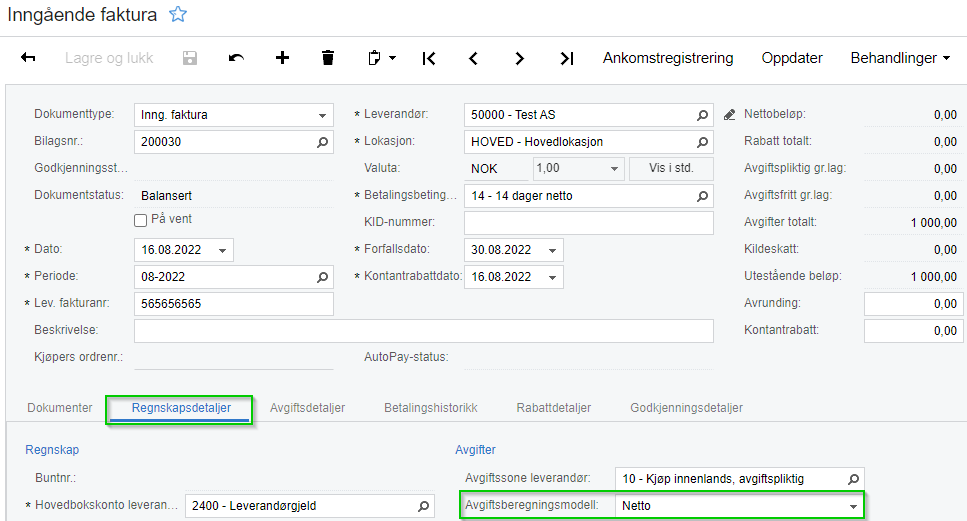Delete the invoice with trash icon

328,58
